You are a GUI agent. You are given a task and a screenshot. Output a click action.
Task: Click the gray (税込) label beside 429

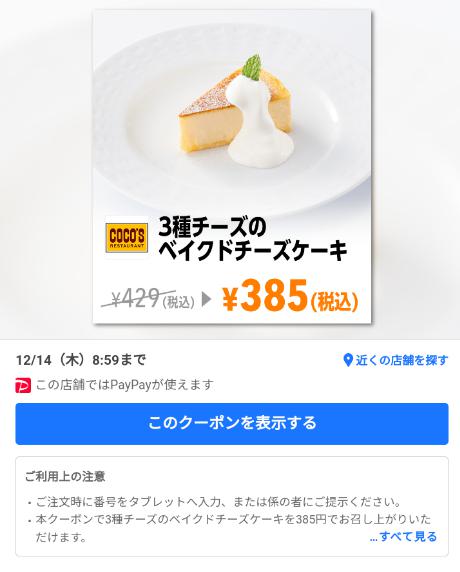pos(178,302)
